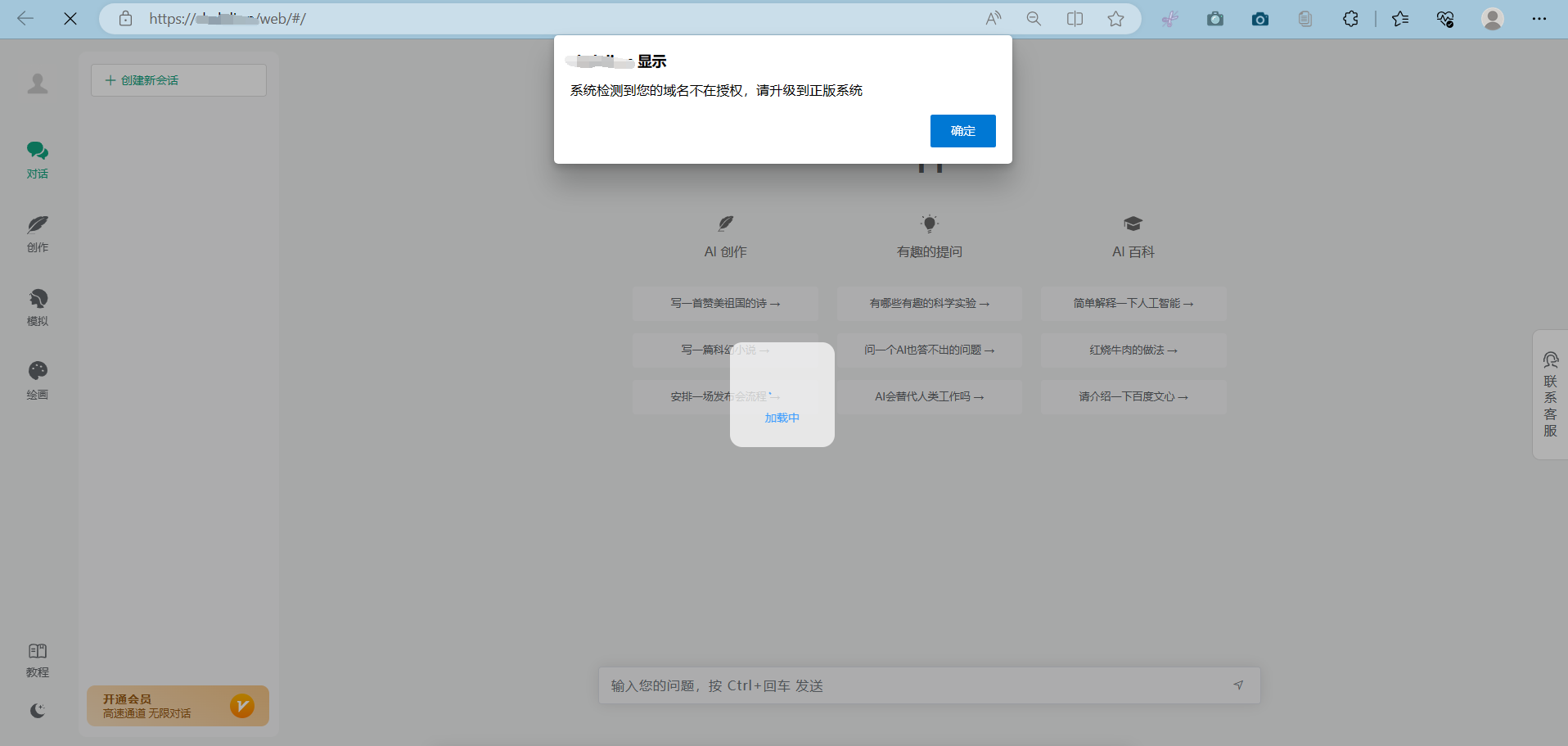Open the browser settings and more menu
Viewport: 1568px width, 746px height.
click(x=1539, y=18)
